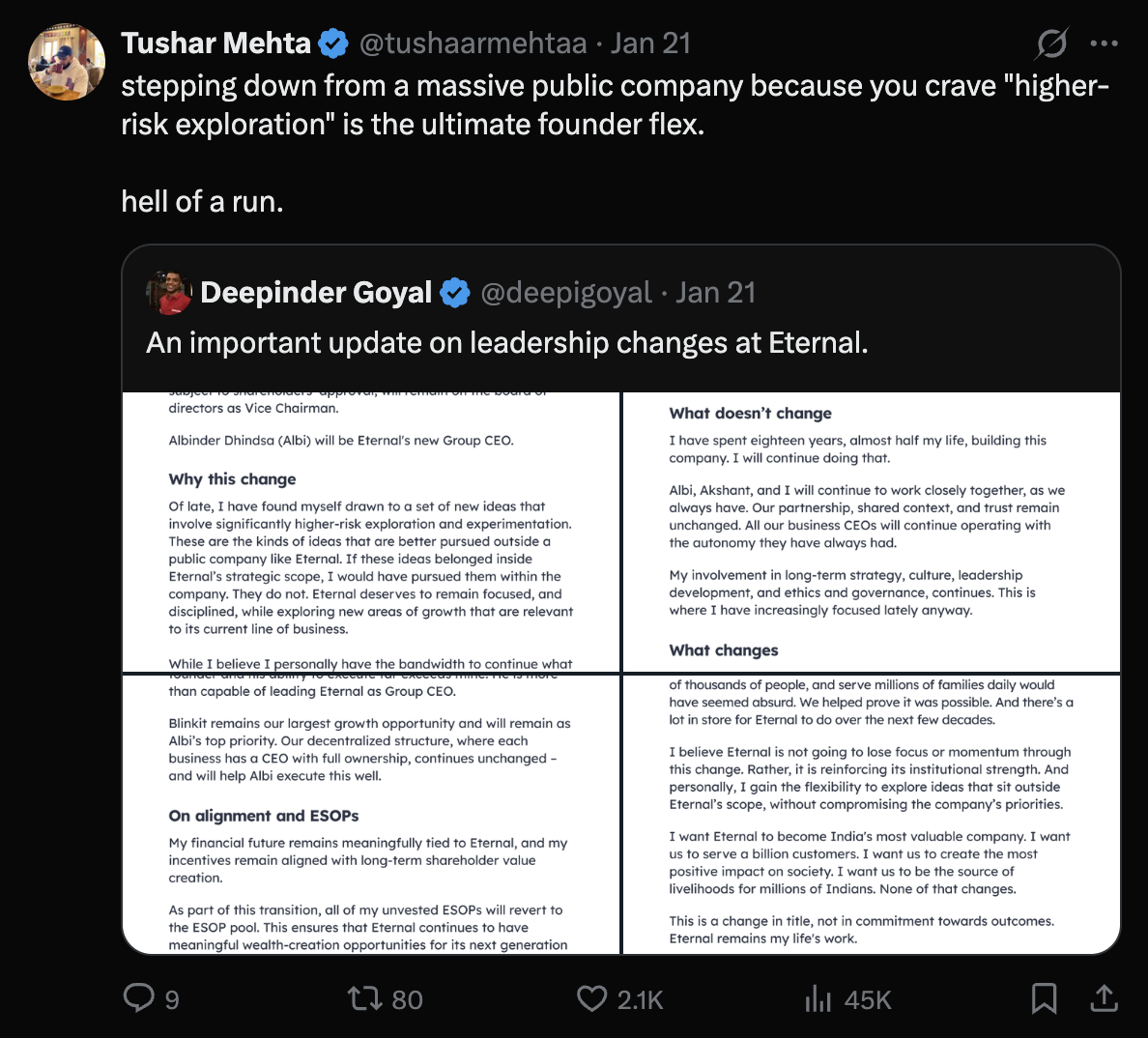1148x1038 pixels.
Task: Click Tushar Mehta's verified badge
Action: point(333,43)
